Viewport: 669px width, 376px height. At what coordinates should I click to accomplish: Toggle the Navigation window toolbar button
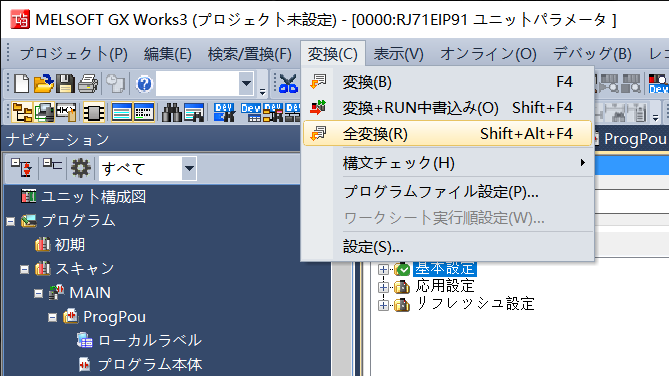[22, 113]
